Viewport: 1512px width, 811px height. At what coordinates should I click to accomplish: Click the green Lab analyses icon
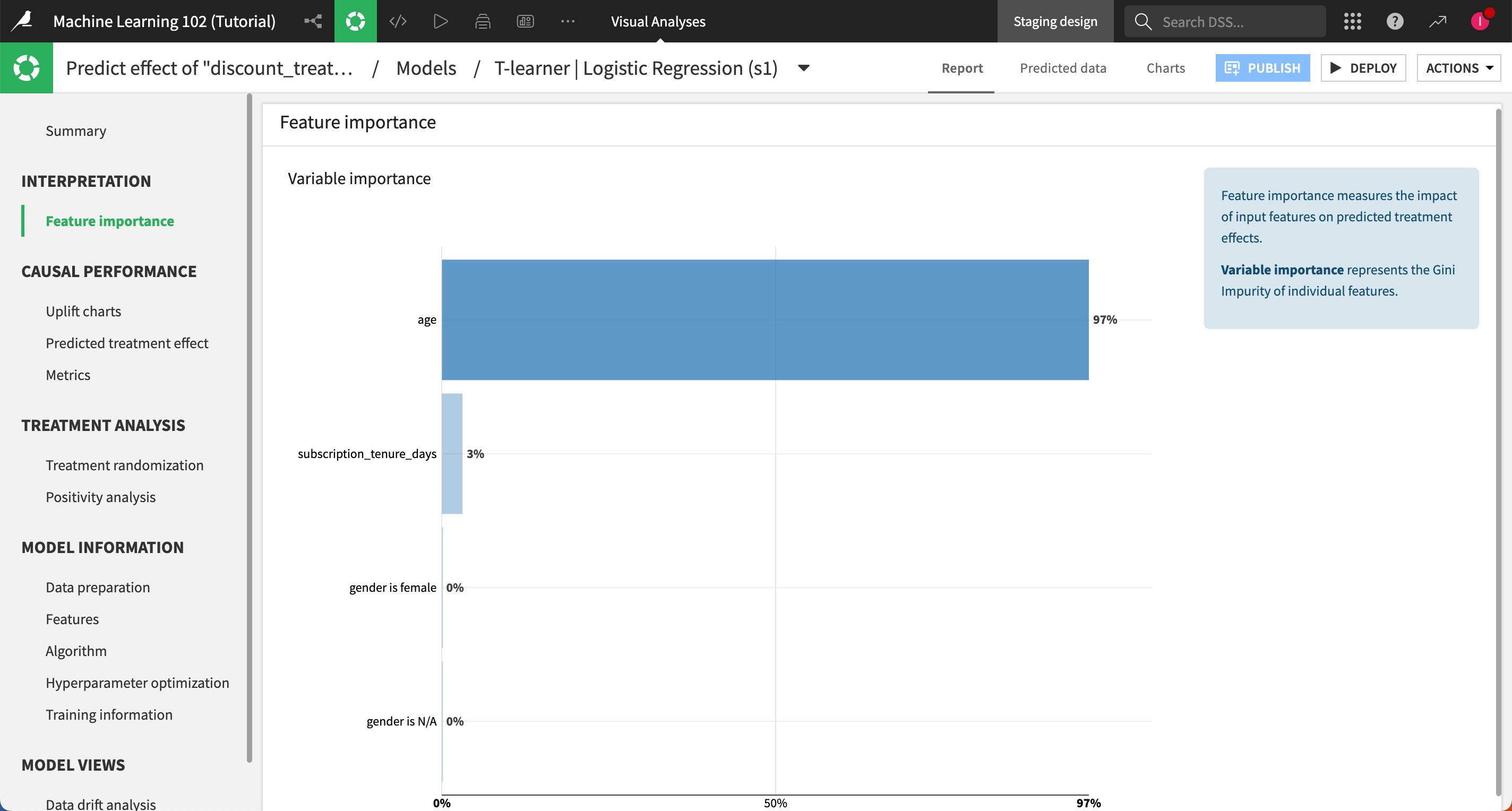[355, 21]
